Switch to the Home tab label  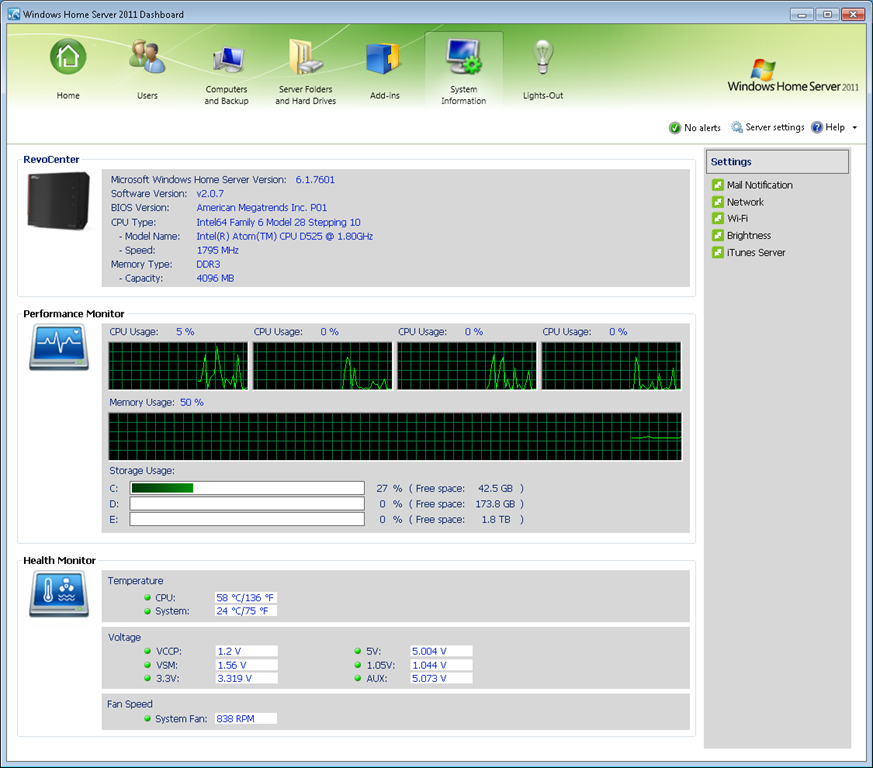tap(68, 96)
